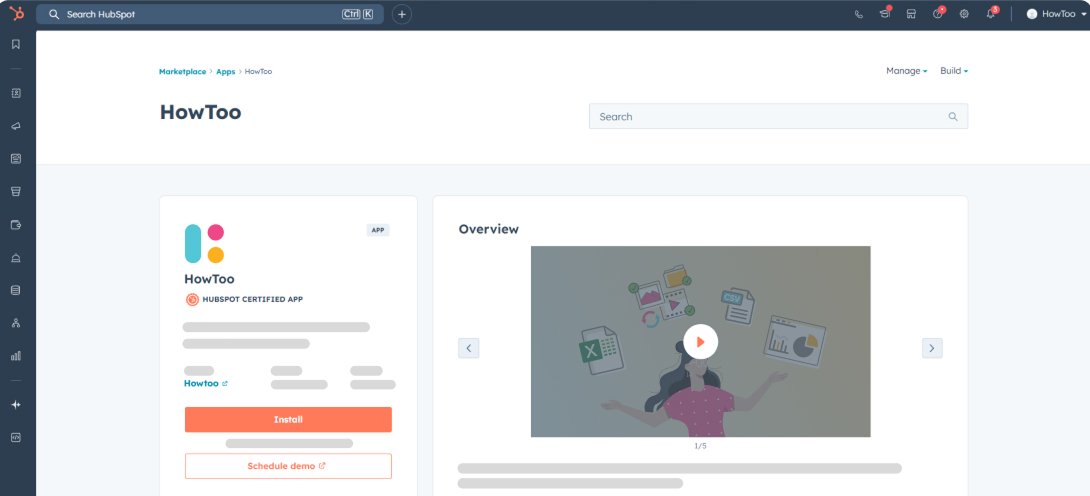Expand the Manage dropdown
Screen dimensions: 1090x496
click(906, 71)
